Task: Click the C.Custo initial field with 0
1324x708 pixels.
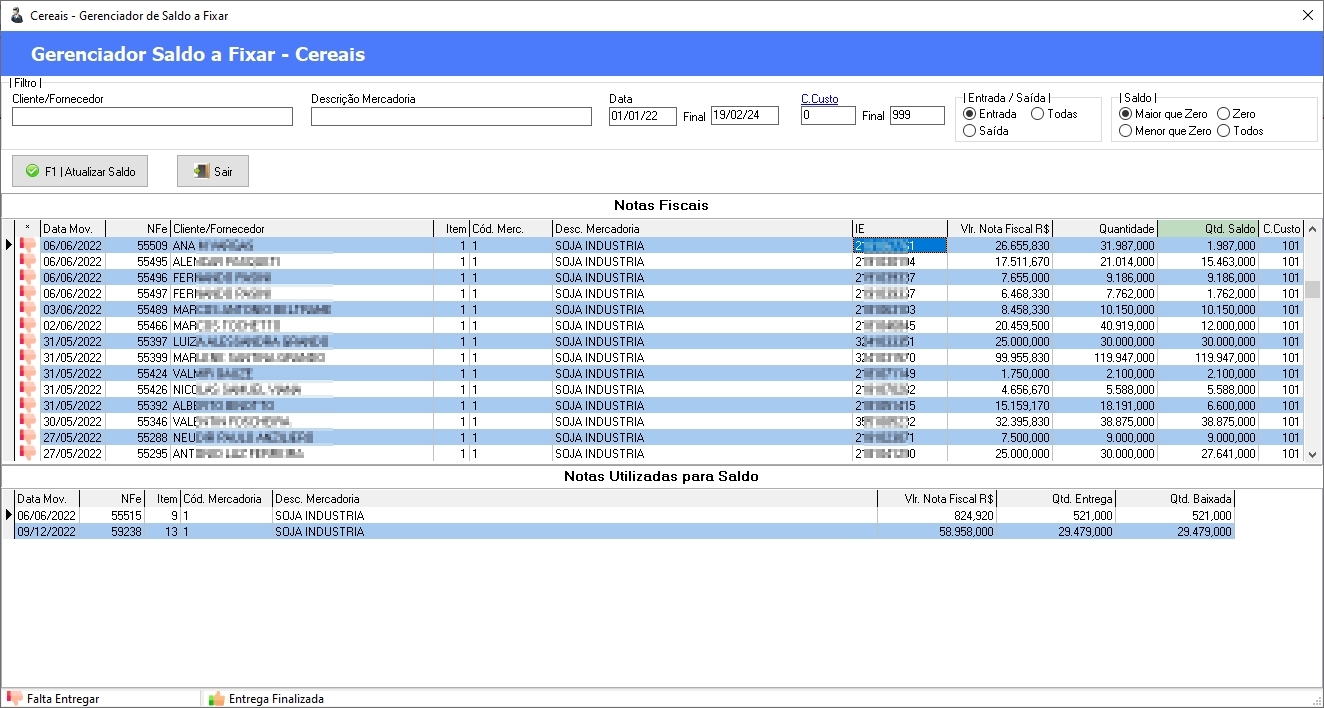Action: (x=828, y=116)
